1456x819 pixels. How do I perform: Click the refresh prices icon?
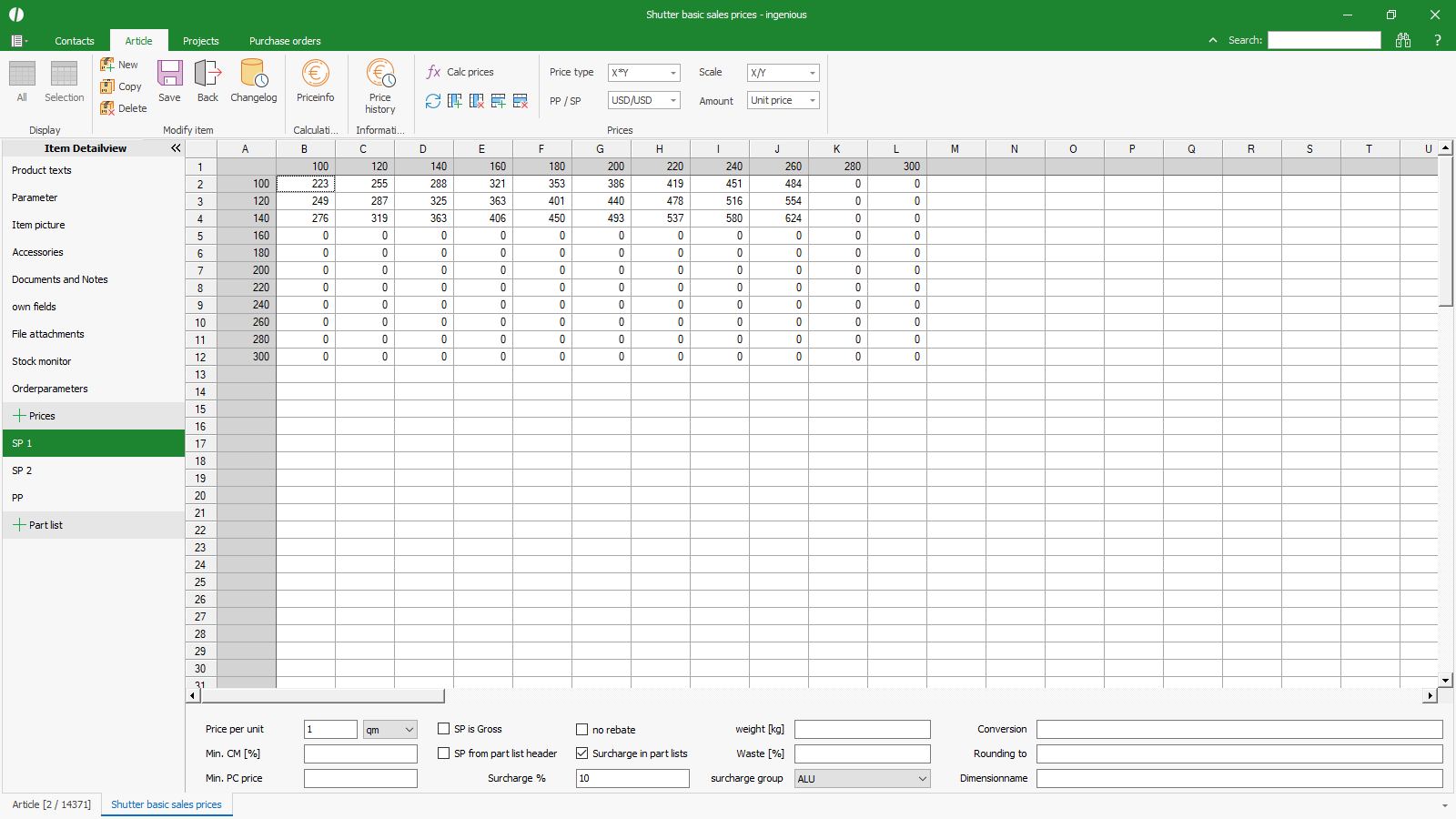tap(433, 101)
